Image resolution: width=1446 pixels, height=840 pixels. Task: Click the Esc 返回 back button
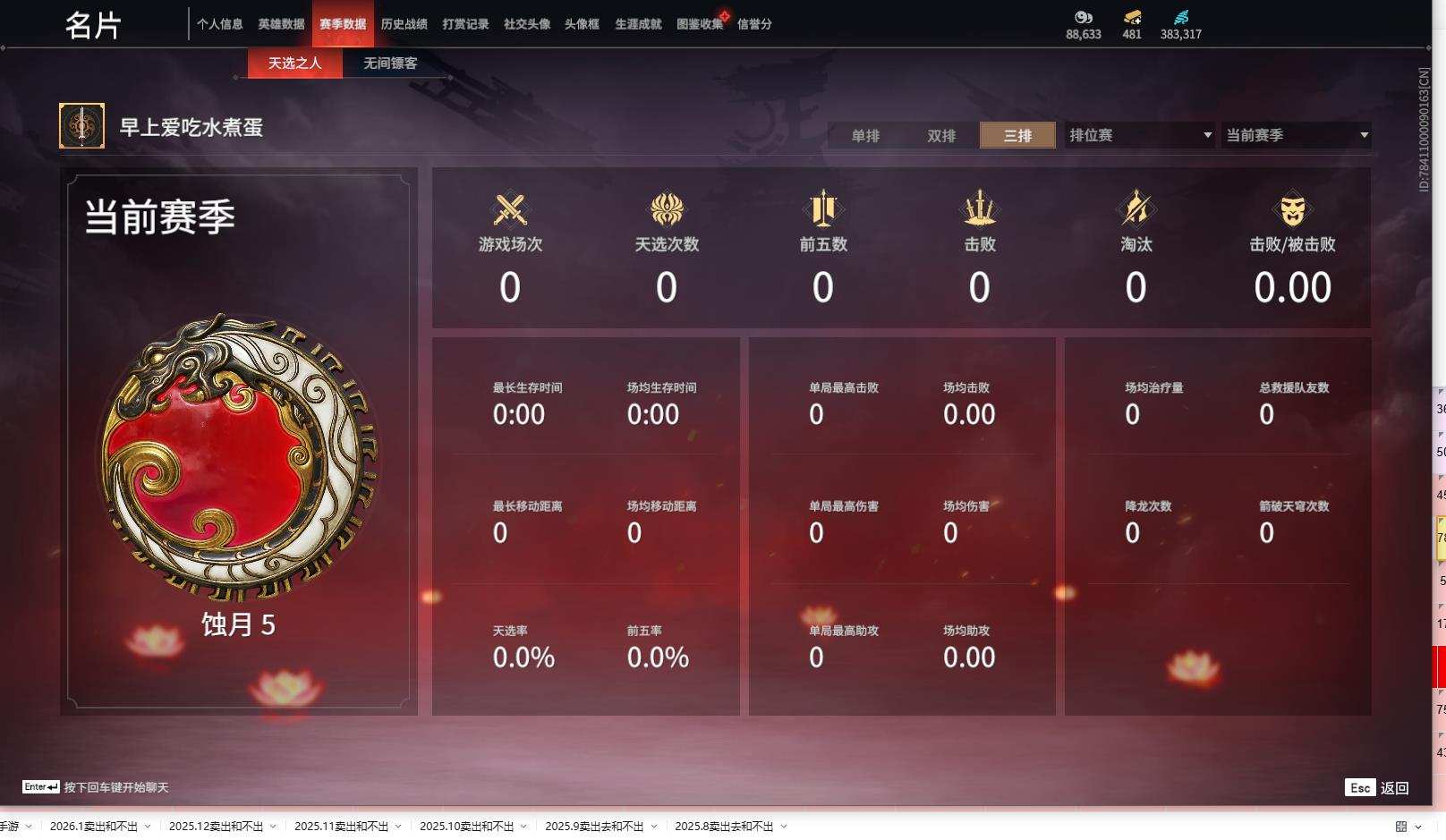pos(1377,787)
